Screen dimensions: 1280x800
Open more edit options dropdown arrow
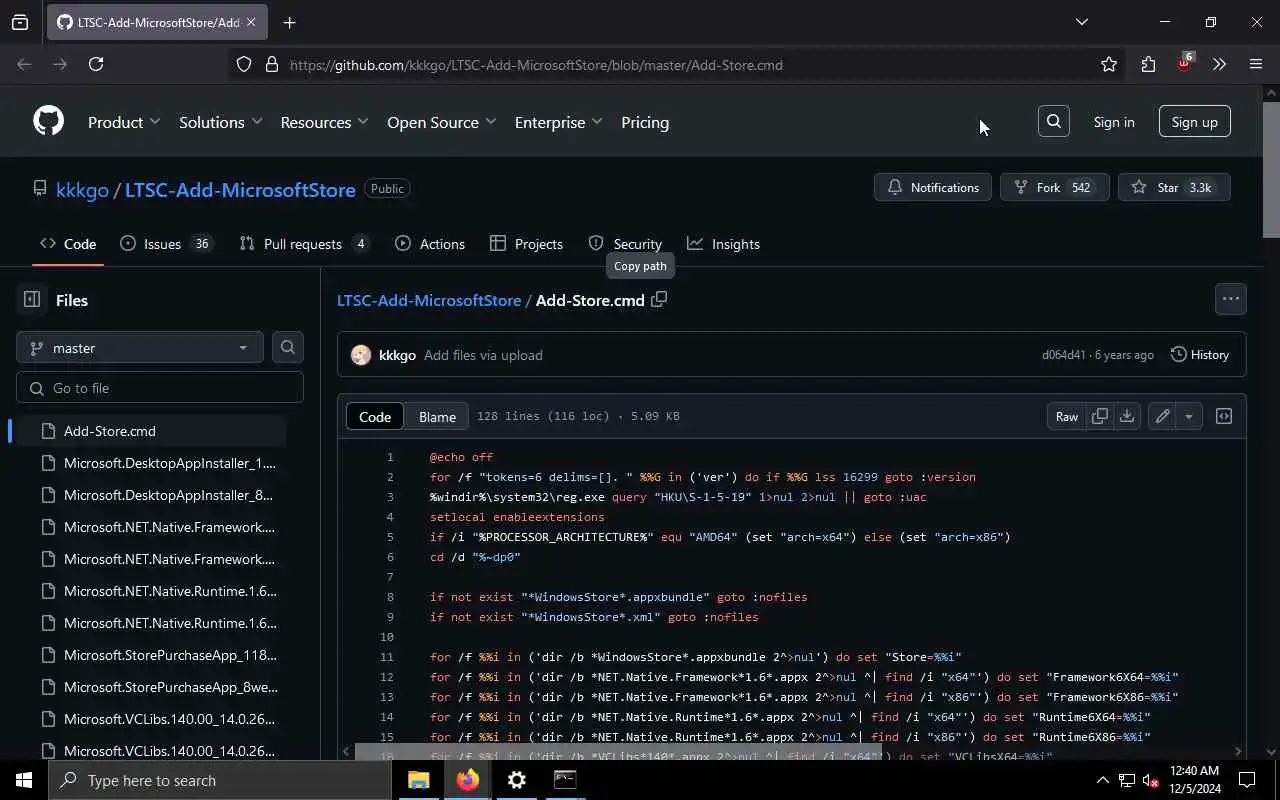coord(1189,416)
